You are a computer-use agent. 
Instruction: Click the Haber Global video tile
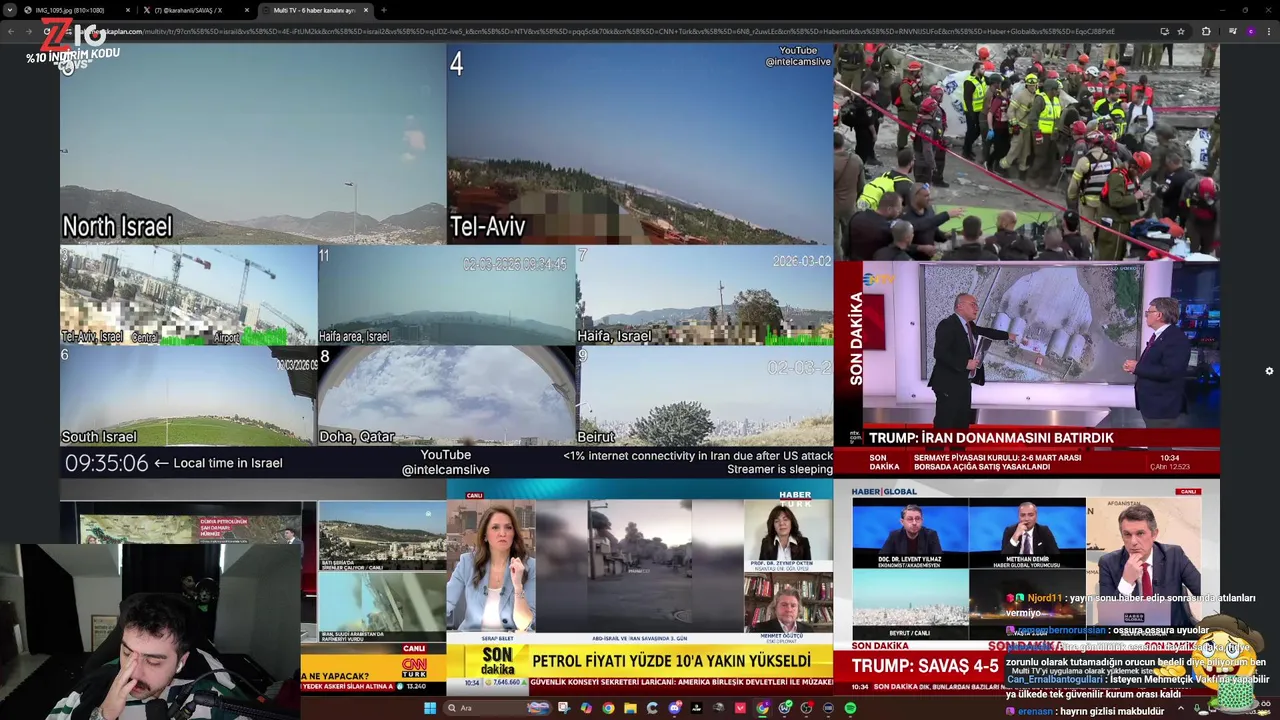pos(1027,587)
